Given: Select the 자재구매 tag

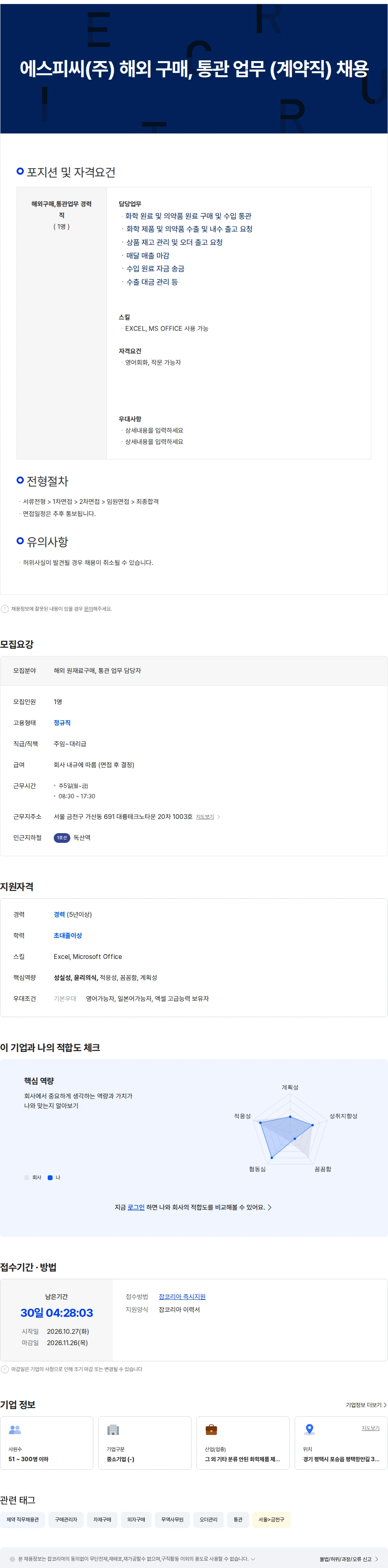Looking at the screenshot, I should [102, 1520].
